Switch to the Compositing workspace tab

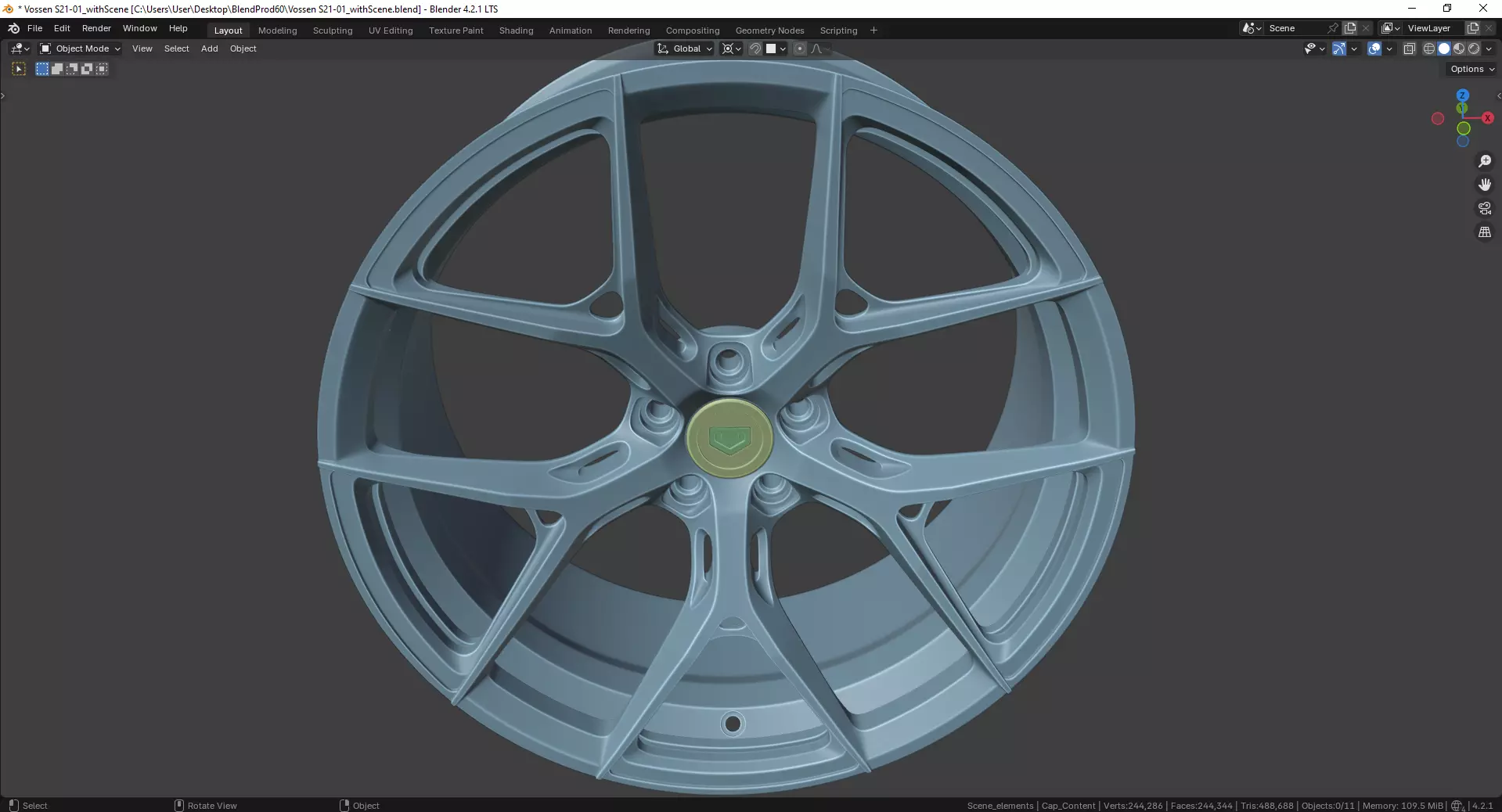[693, 31]
